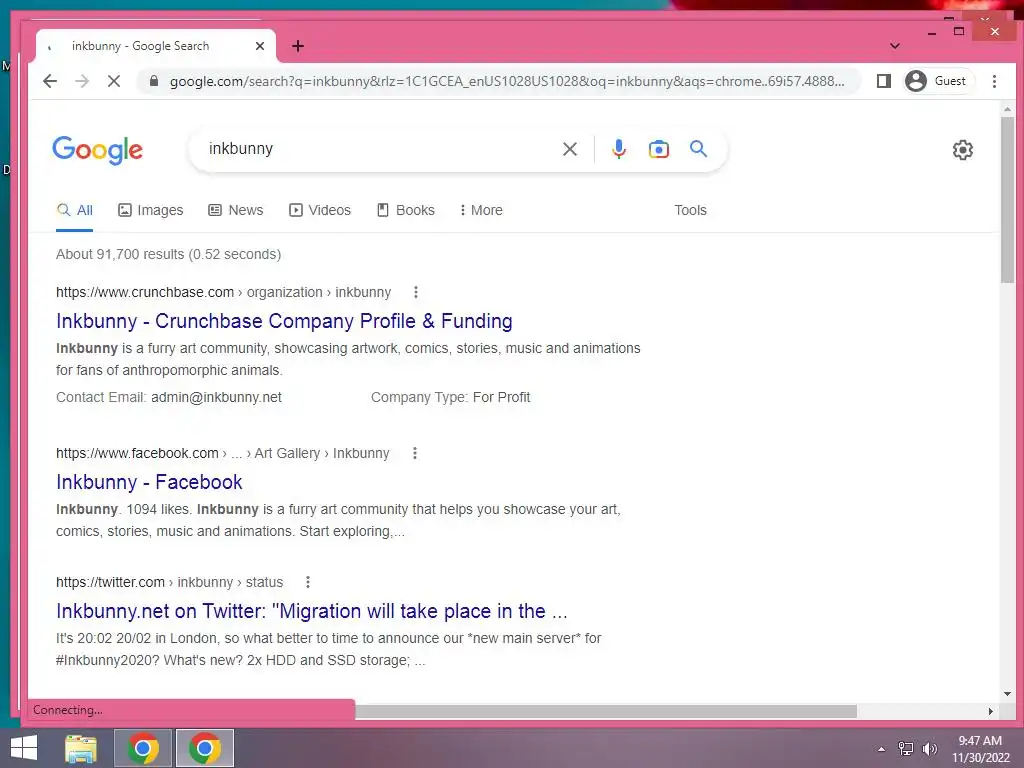Click Company Type: For Profit text
The width and height of the screenshot is (1024, 768).
click(451, 397)
